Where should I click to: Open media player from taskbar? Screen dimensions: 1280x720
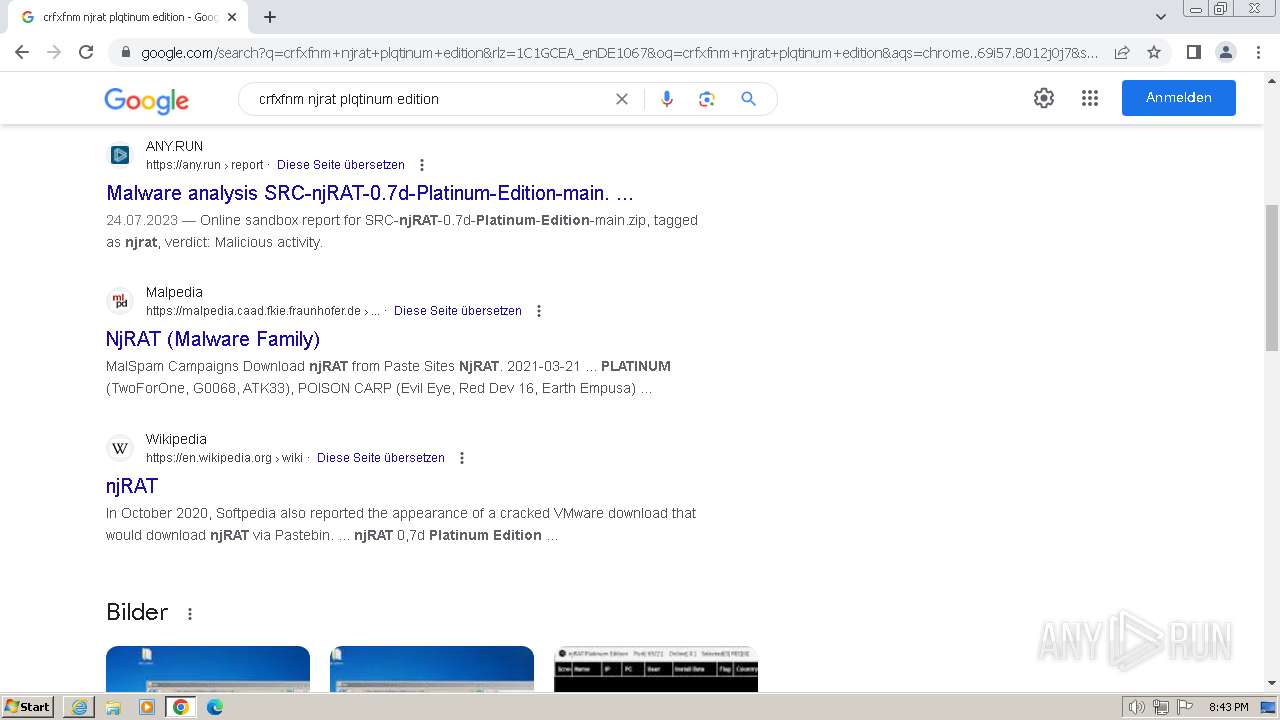[147, 707]
